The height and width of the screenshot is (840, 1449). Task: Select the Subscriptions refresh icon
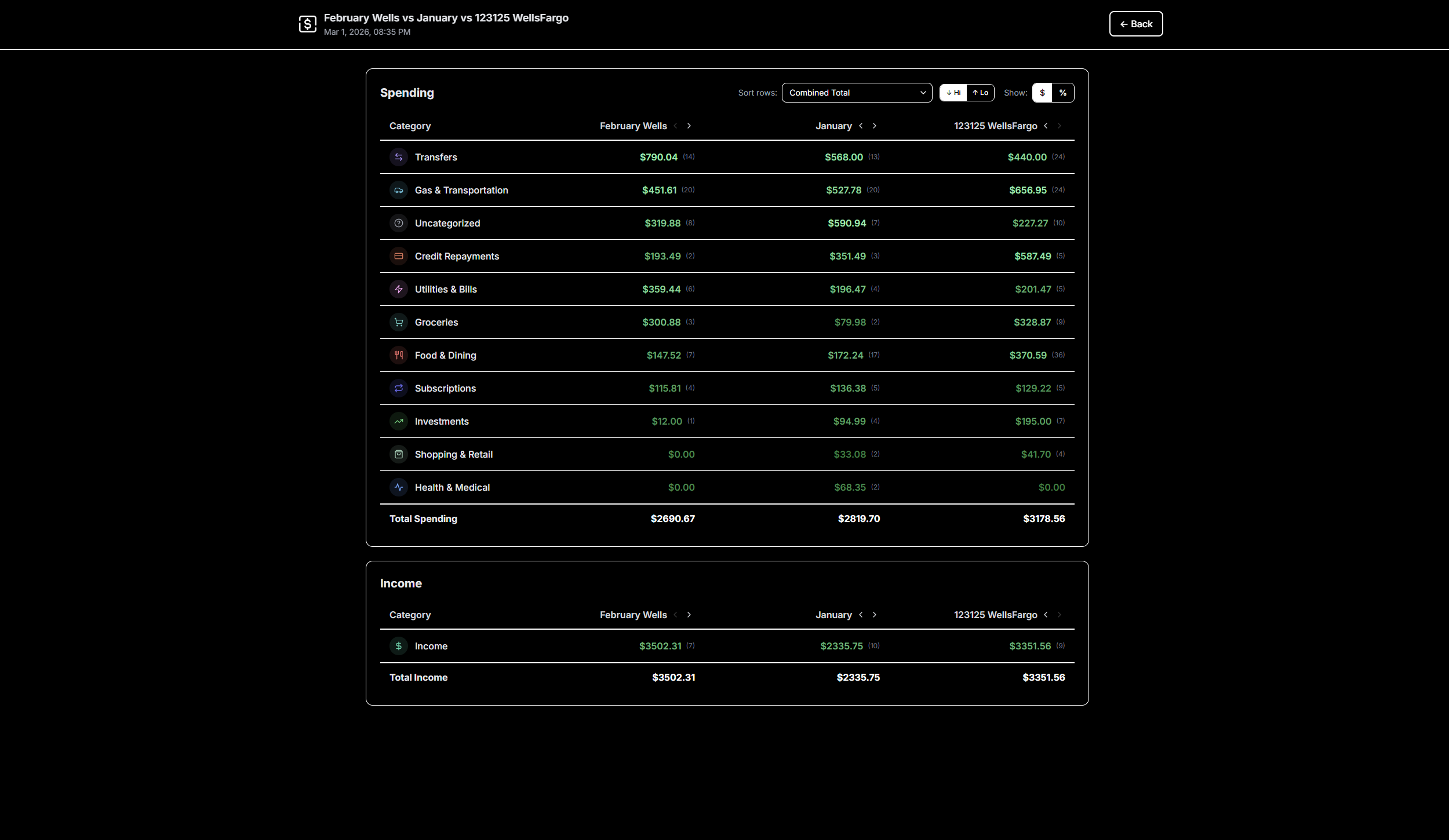(x=399, y=388)
